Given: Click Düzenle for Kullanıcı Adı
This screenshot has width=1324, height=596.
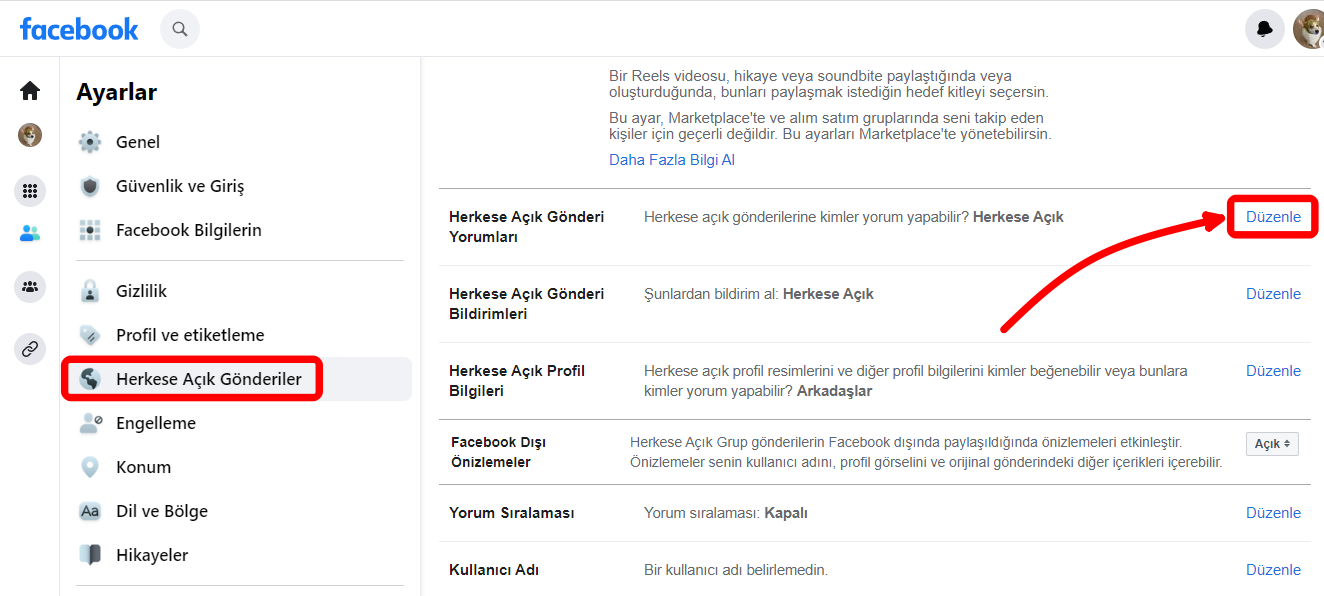Looking at the screenshot, I should click(1273, 570).
